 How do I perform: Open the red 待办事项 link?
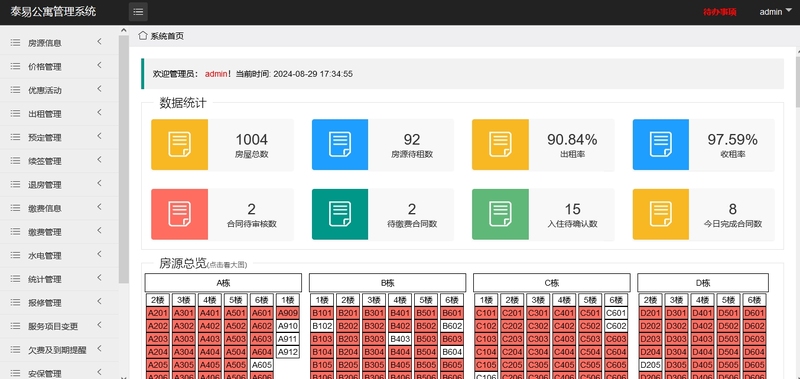[x=719, y=12]
